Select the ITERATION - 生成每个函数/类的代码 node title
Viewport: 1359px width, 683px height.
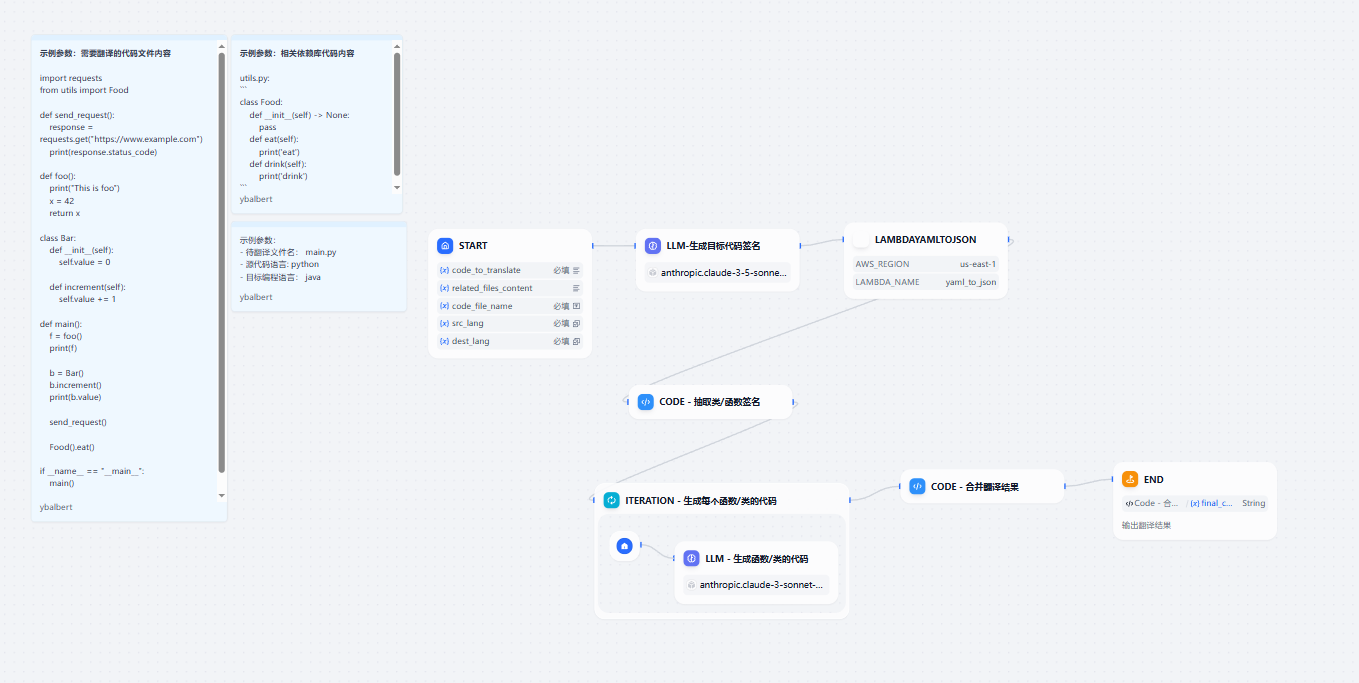click(701, 500)
